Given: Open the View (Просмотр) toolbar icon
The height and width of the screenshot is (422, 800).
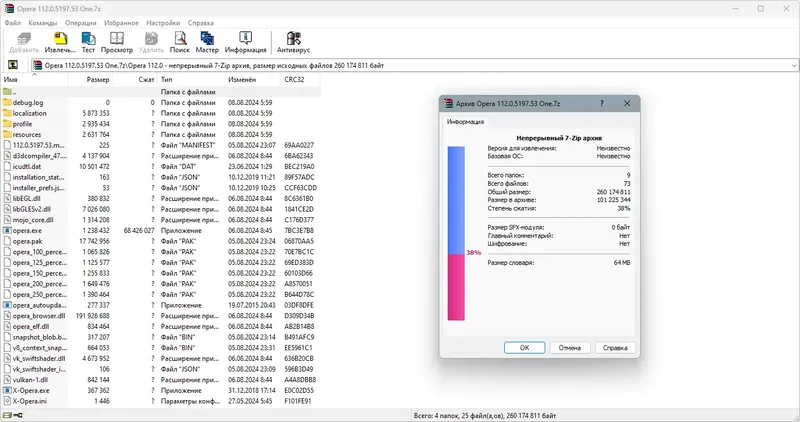Looking at the screenshot, I should click(x=117, y=39).
